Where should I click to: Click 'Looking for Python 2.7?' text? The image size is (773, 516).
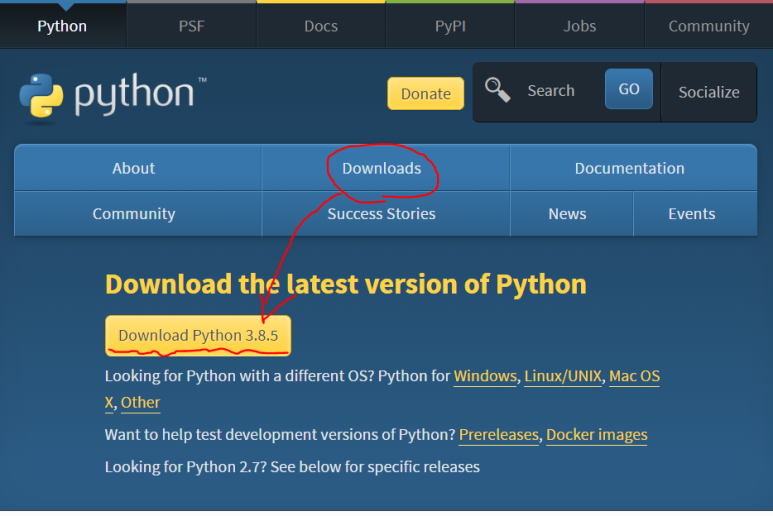[x=185, y=467]
